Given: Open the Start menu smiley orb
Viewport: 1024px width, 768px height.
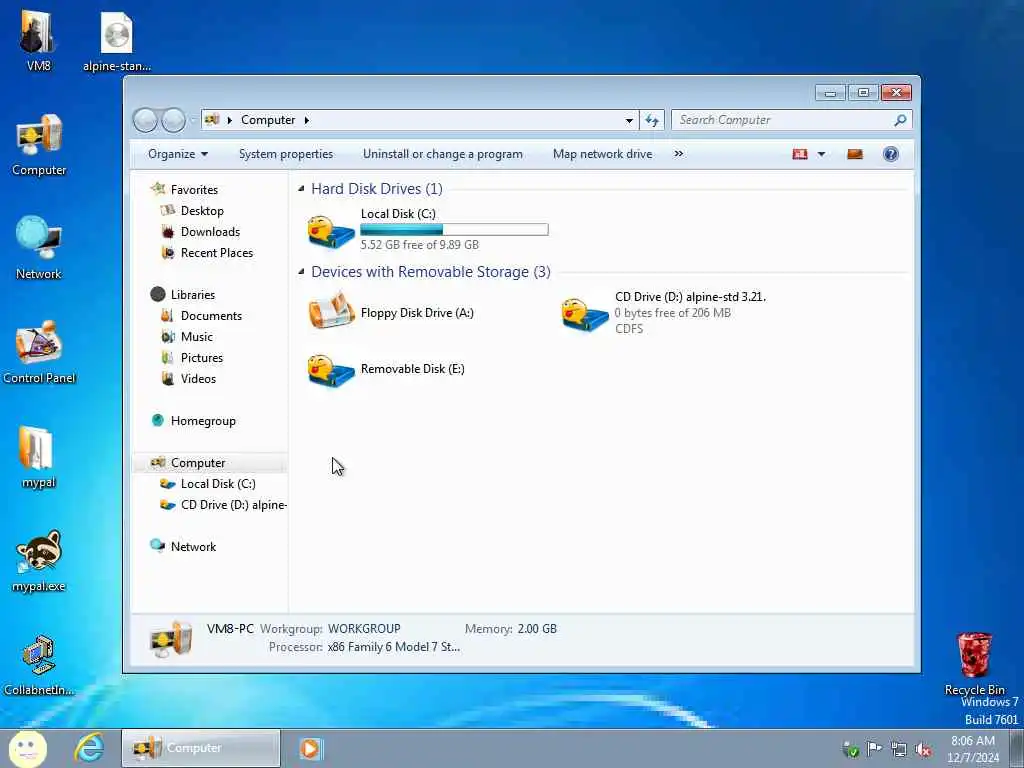Looking at the screenshot, I should pyautogui.click(x=27, y=748).
